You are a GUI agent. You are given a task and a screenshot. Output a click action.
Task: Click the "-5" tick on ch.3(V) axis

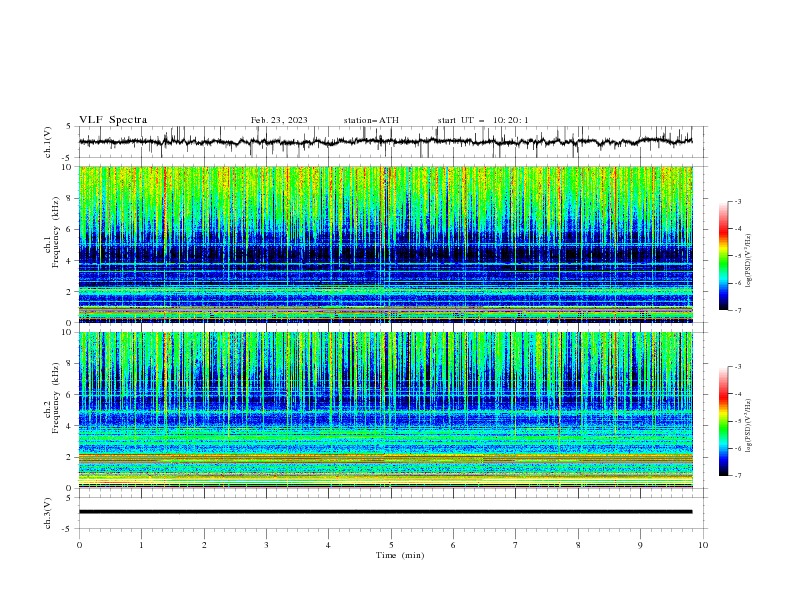pos(68,529)
